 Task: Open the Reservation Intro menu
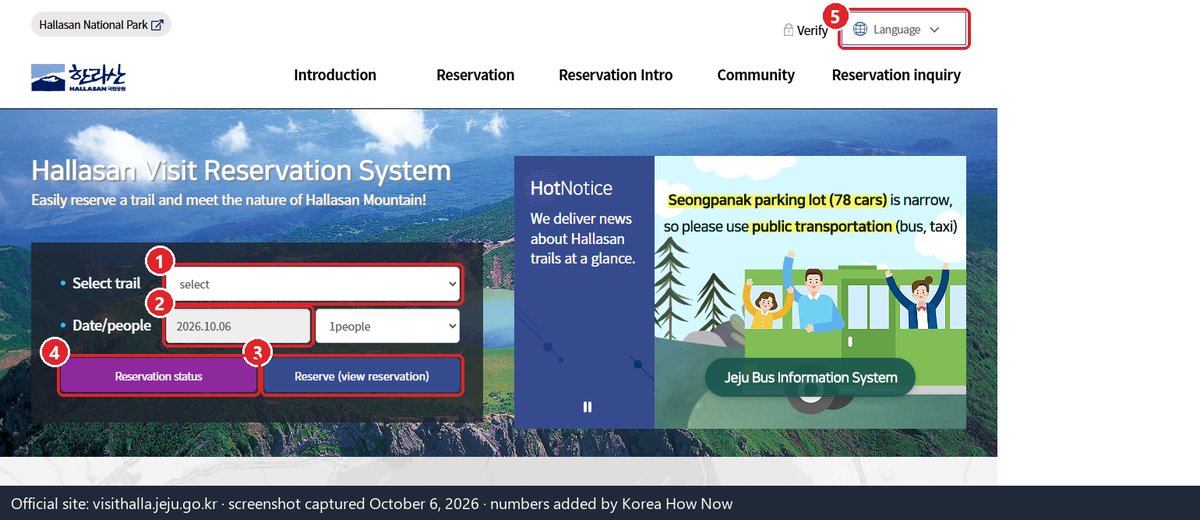616,75
